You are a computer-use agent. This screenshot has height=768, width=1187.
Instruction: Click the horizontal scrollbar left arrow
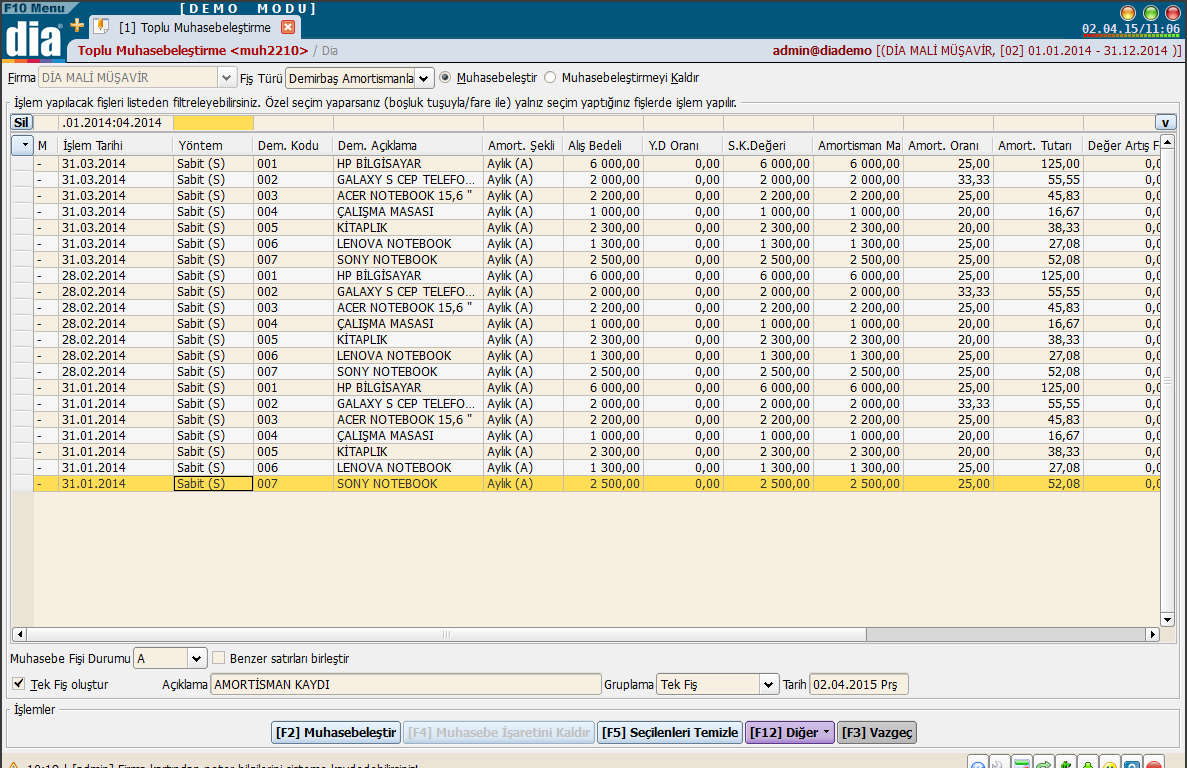point(19,634)
